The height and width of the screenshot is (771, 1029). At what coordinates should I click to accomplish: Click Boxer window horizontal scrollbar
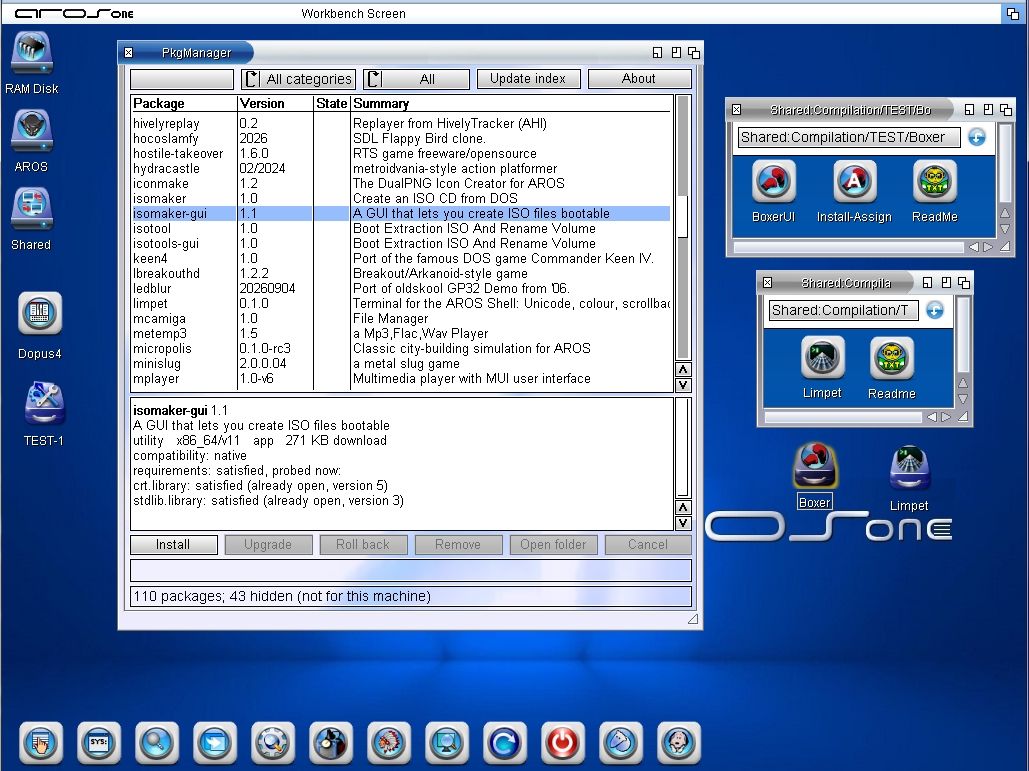(850, 247)
